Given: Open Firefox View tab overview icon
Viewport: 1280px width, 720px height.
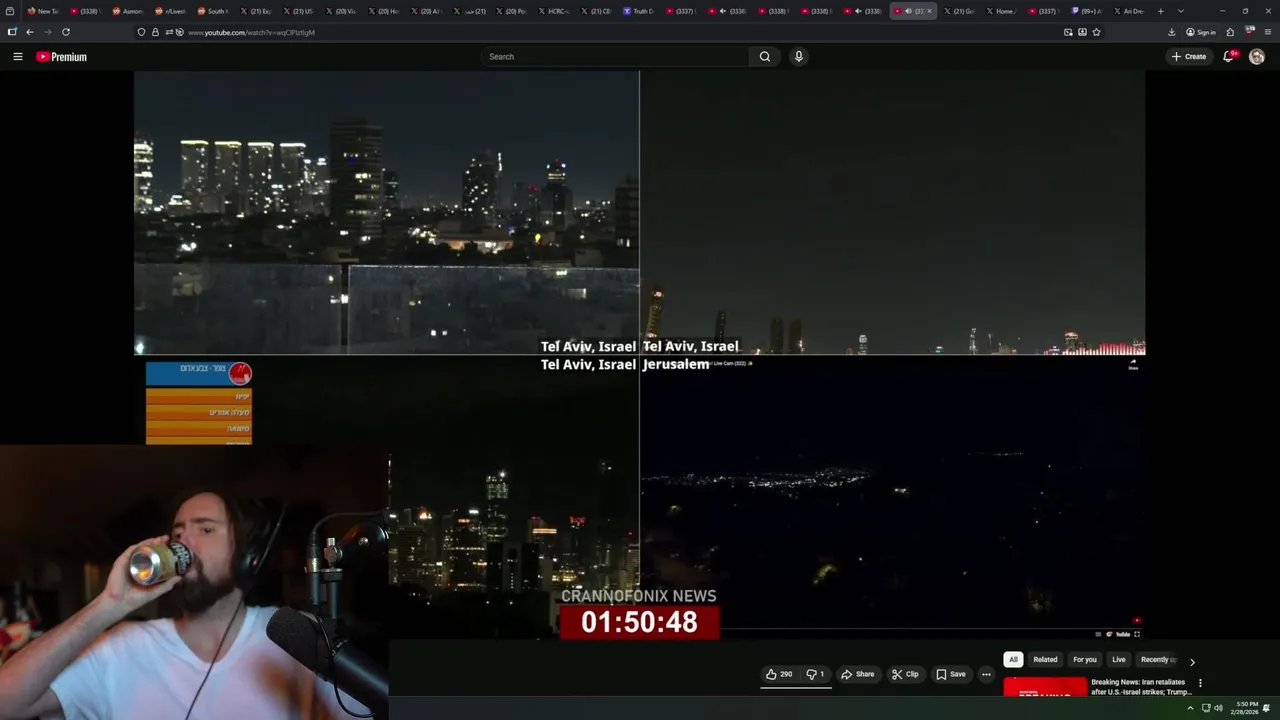Looking at the screenshot, I should coord(10,11).
